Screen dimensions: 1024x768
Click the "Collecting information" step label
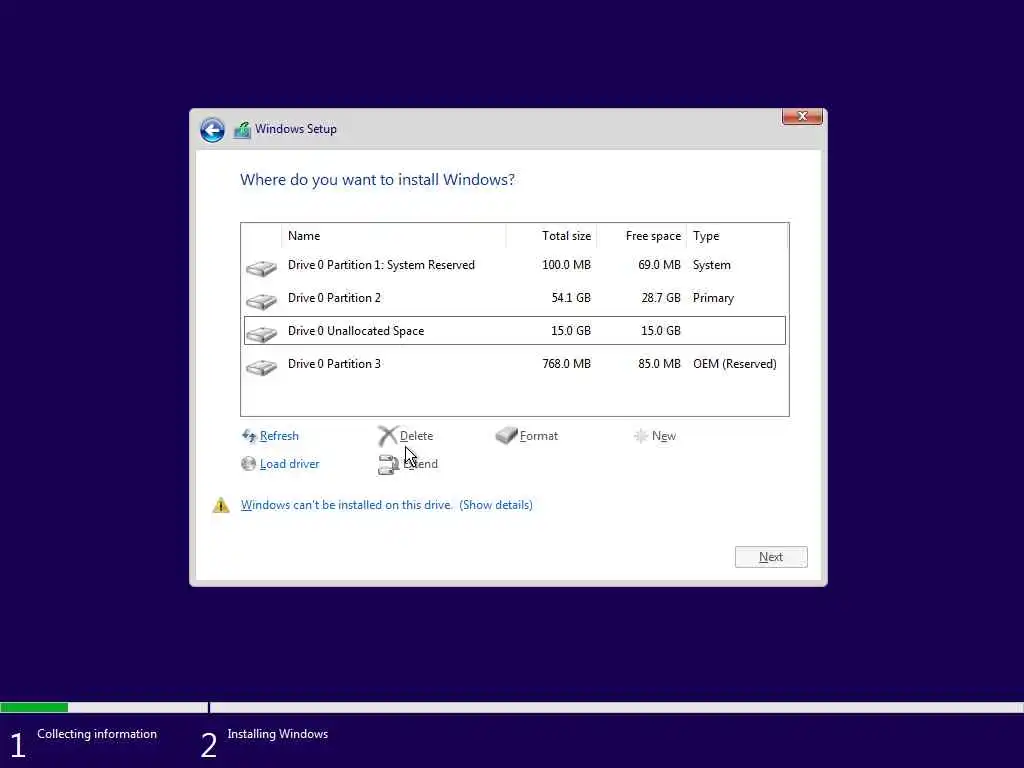[x=97, y=734]
